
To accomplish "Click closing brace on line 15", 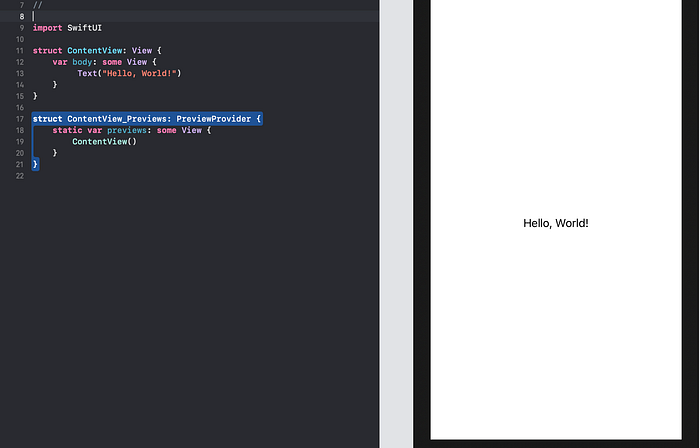I will click(x=35, y=96).
